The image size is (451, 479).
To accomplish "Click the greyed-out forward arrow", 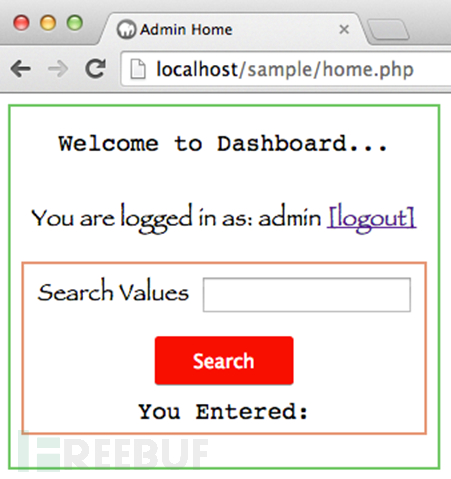I will point(58,69).
